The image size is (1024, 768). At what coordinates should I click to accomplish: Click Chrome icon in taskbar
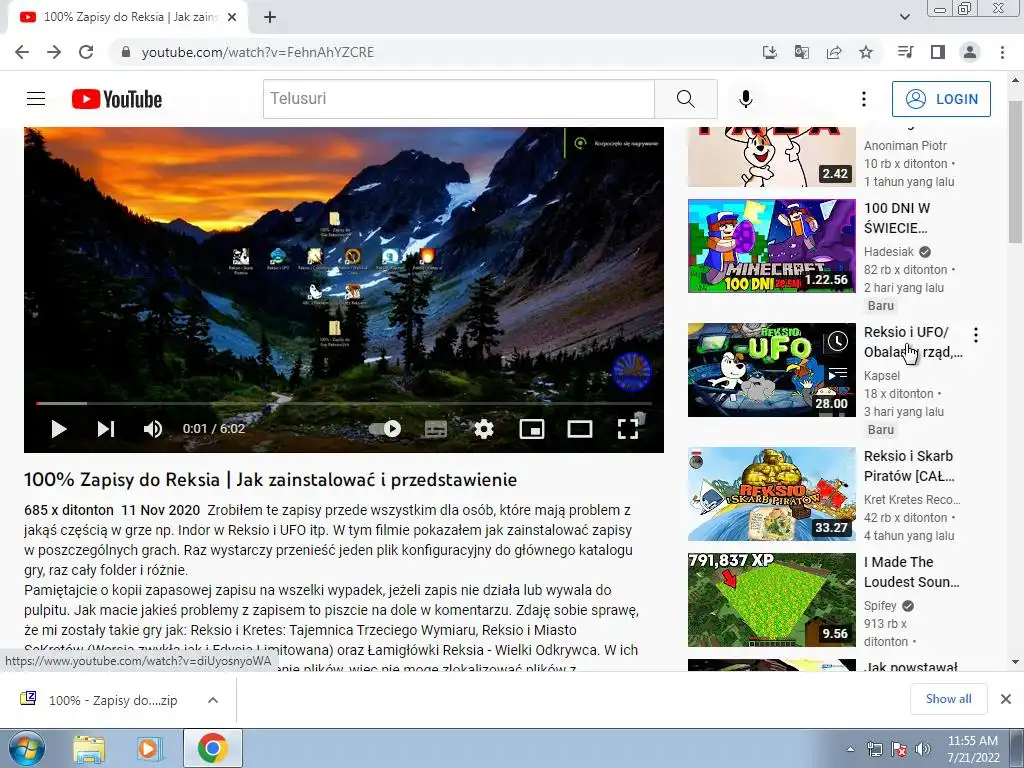tap(213, 748)
